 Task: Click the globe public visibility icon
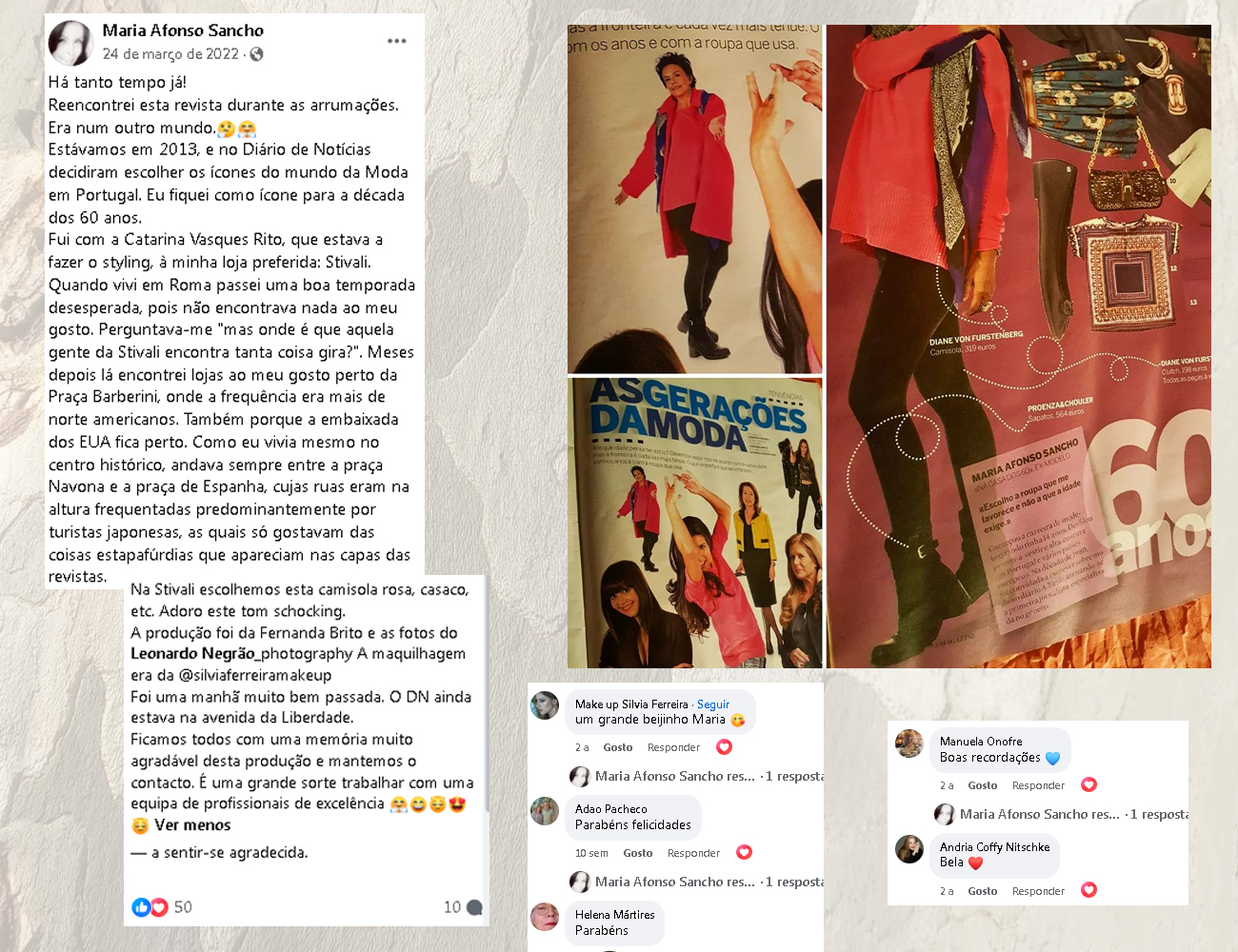[256, 54]
